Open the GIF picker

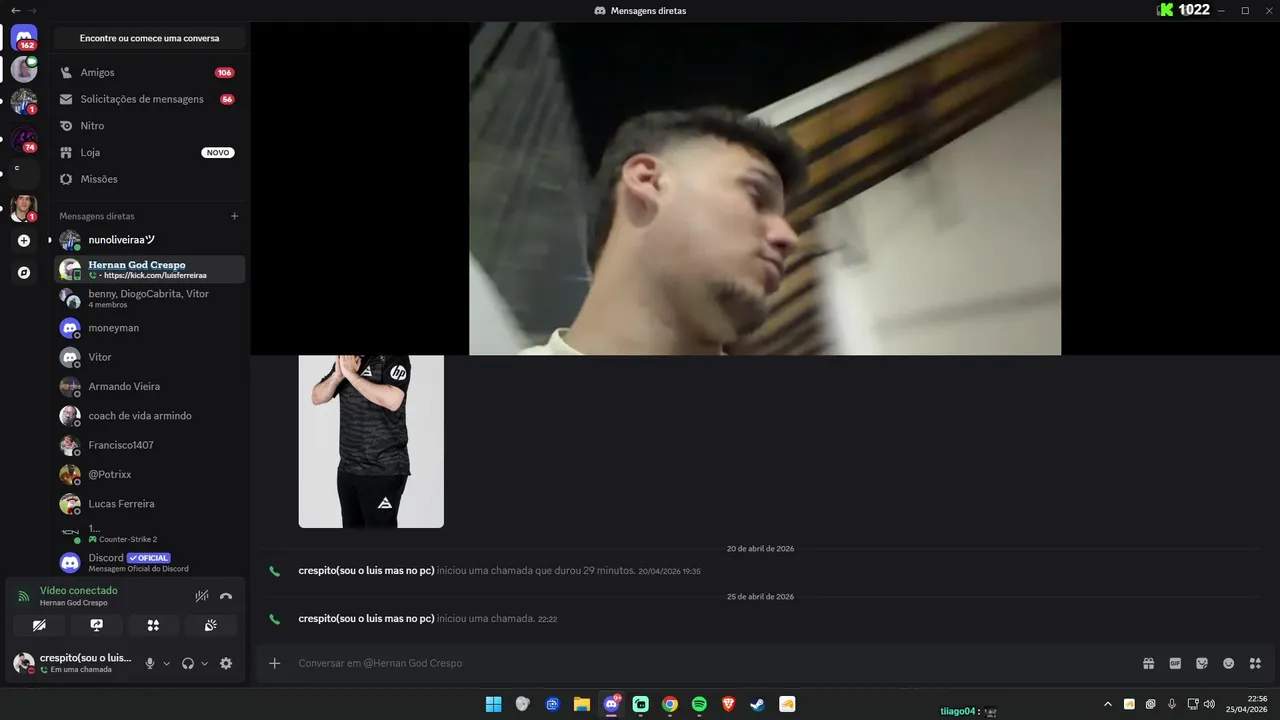click(x=1175, y=663)
